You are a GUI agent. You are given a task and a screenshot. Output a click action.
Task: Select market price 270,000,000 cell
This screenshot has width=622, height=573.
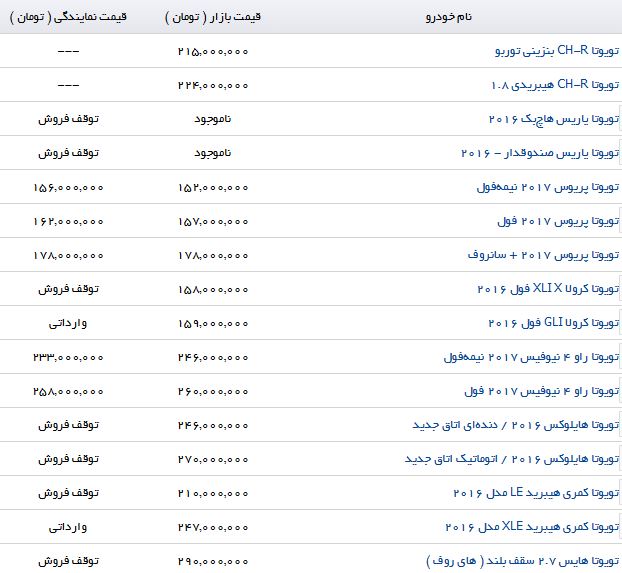point(213,460)
